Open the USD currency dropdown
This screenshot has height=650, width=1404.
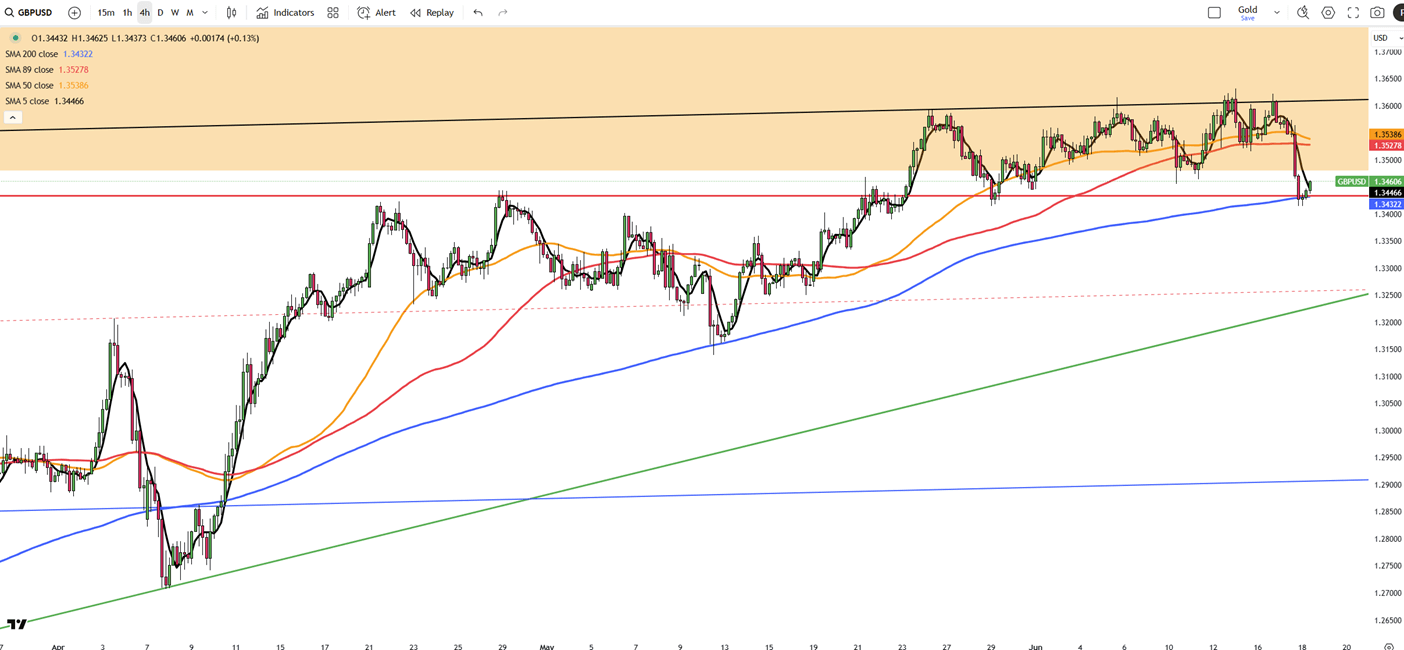pos(1386,38)
